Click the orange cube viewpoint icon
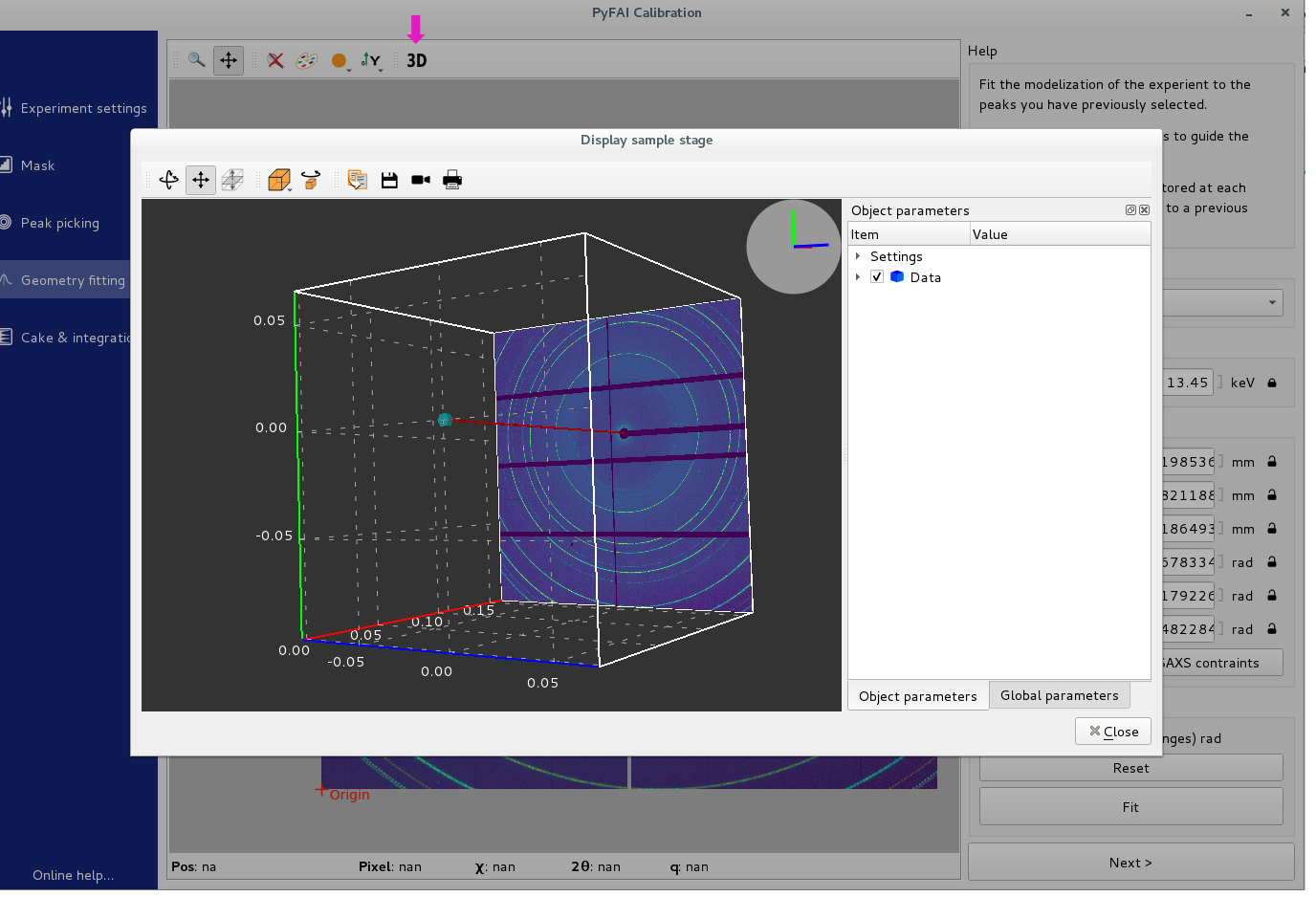 pos(278,180)
